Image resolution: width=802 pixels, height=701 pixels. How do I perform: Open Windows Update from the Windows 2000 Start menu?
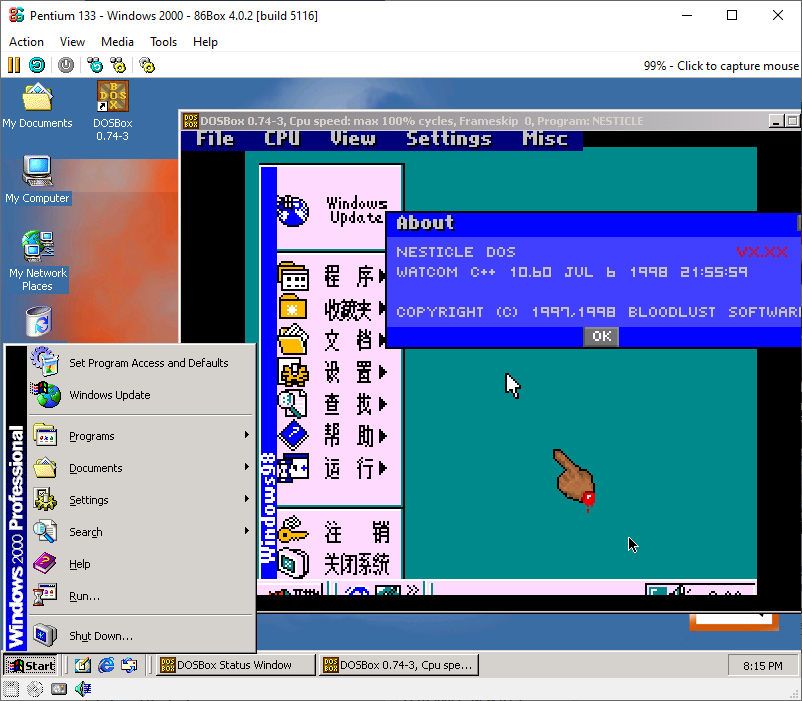[142, 395]
